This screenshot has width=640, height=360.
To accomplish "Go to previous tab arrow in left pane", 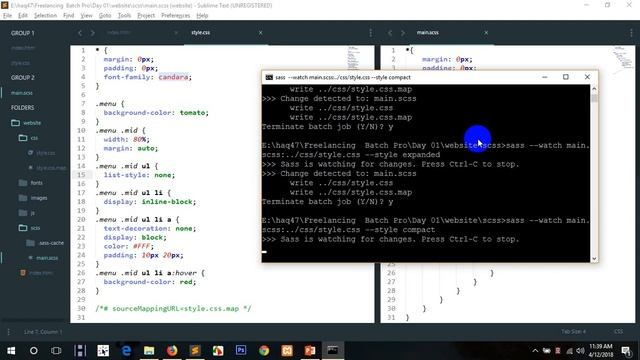I will tap(80, 33).
